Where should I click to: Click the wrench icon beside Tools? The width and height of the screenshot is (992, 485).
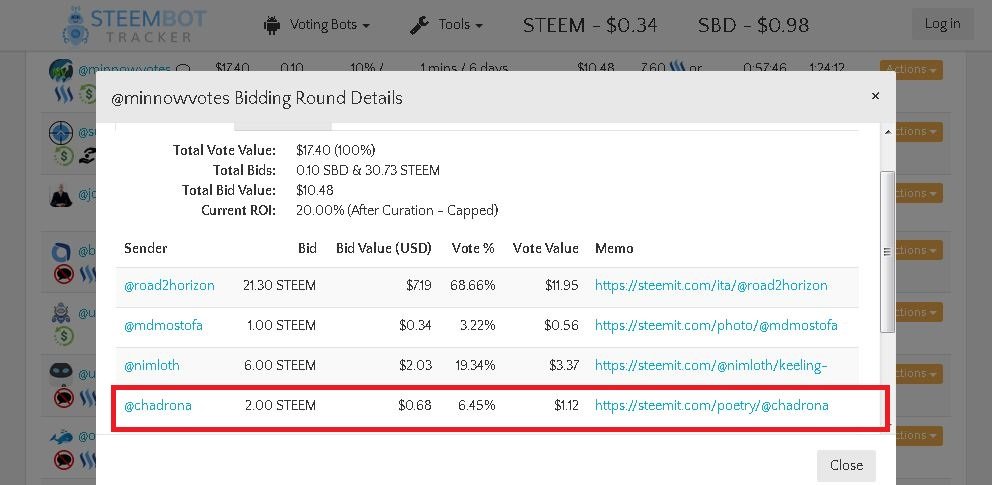coord(419,25)
